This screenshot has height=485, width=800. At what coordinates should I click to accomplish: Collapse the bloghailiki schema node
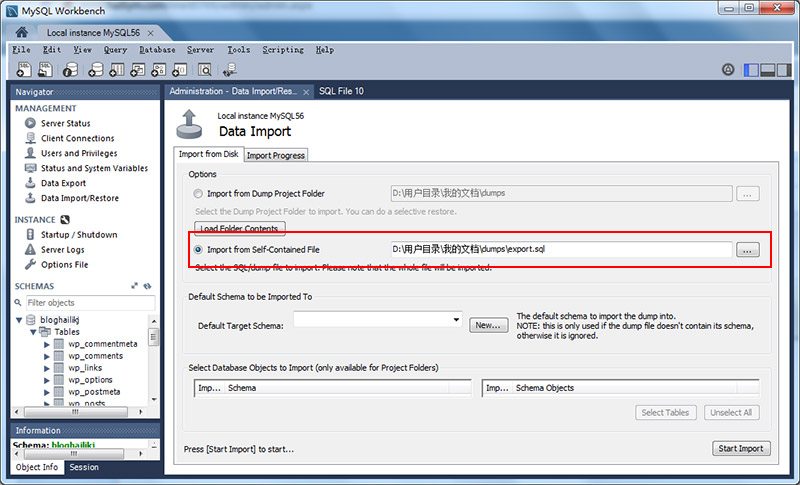(19, 320)
